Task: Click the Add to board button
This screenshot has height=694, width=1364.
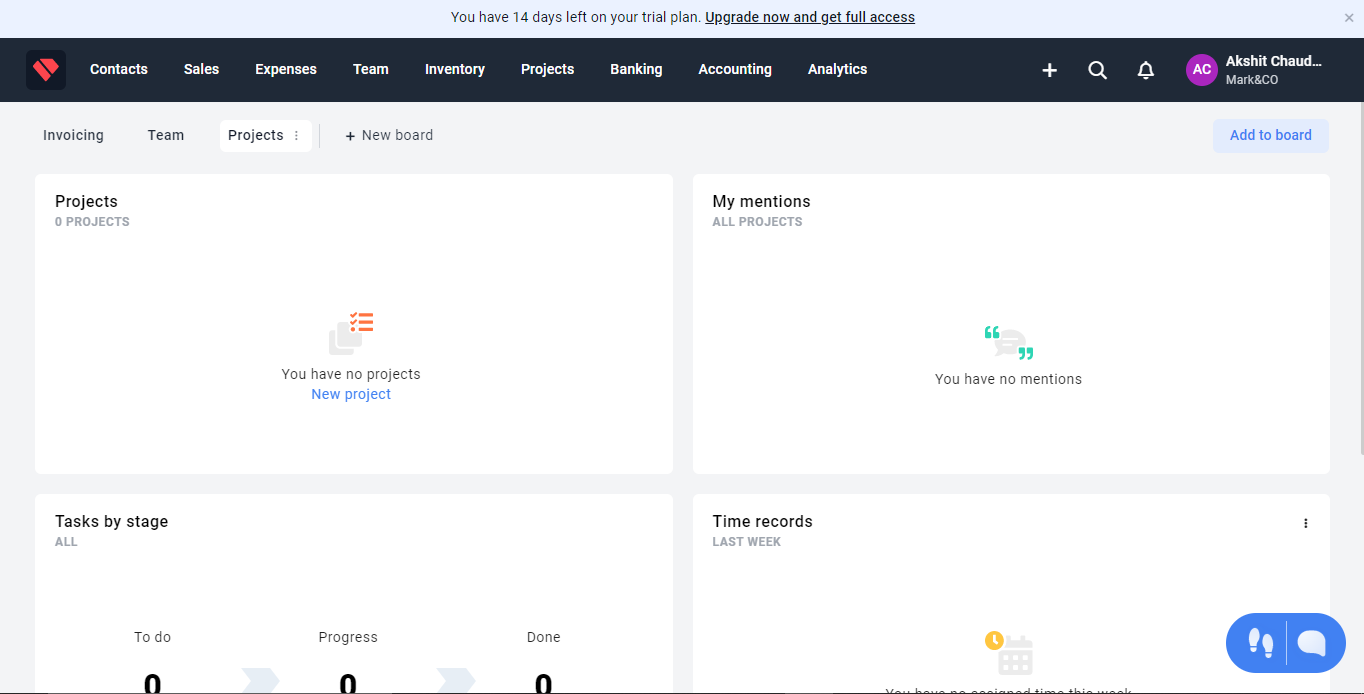Action: 1271,136
